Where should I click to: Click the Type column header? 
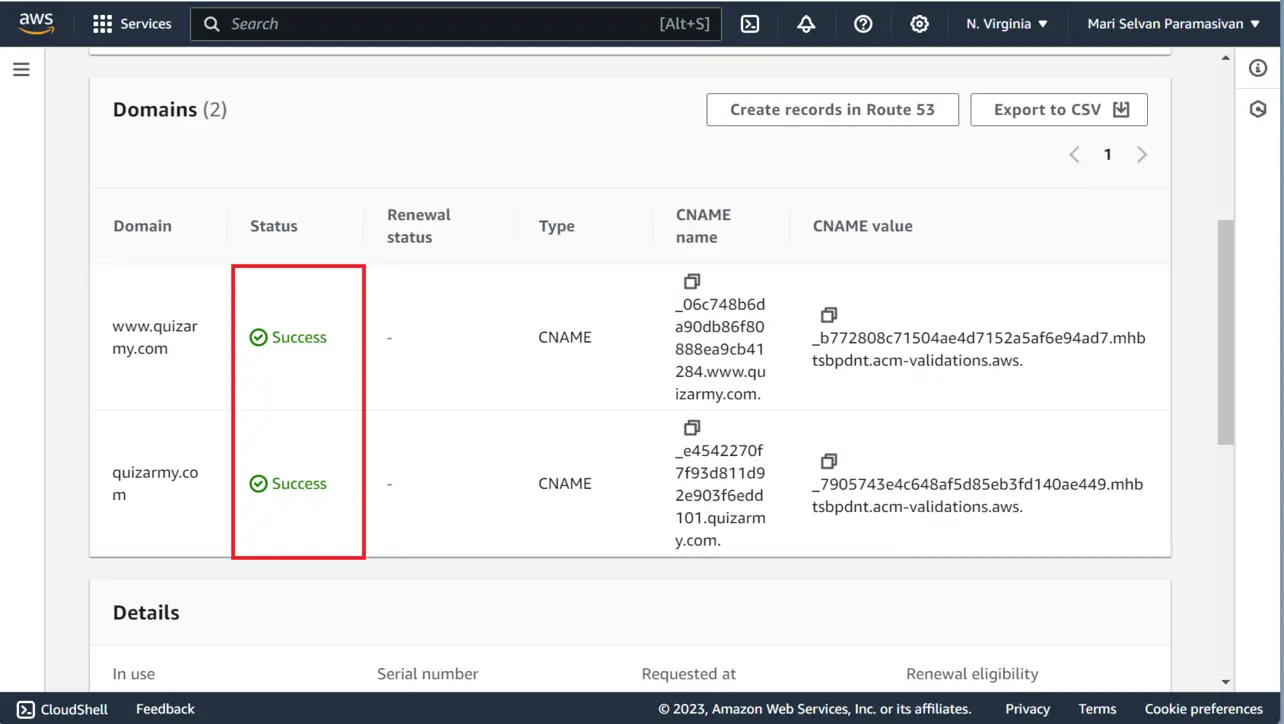[x=557, y=226]
